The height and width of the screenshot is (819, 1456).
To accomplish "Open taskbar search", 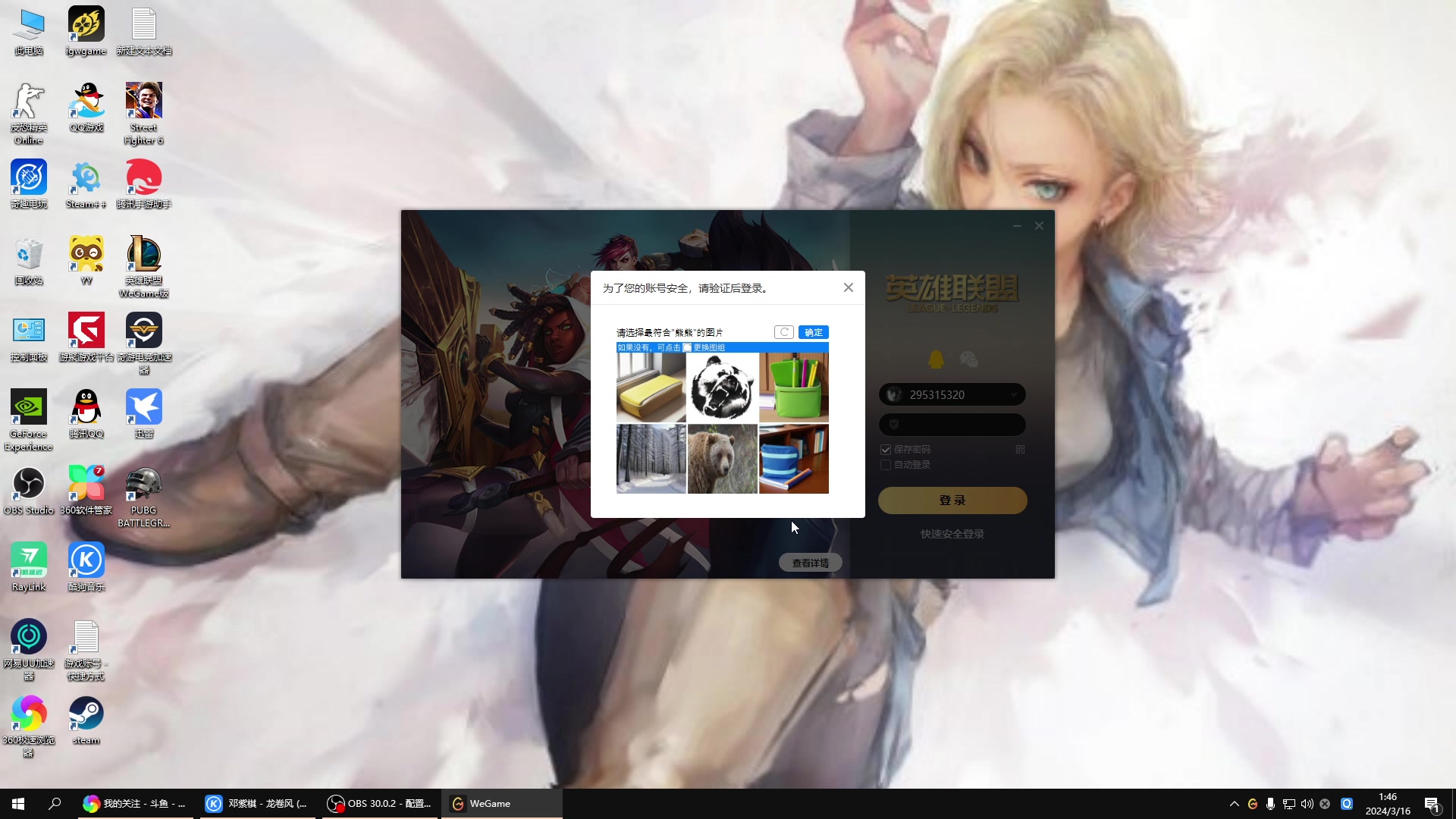I will (x=55, y=804).
